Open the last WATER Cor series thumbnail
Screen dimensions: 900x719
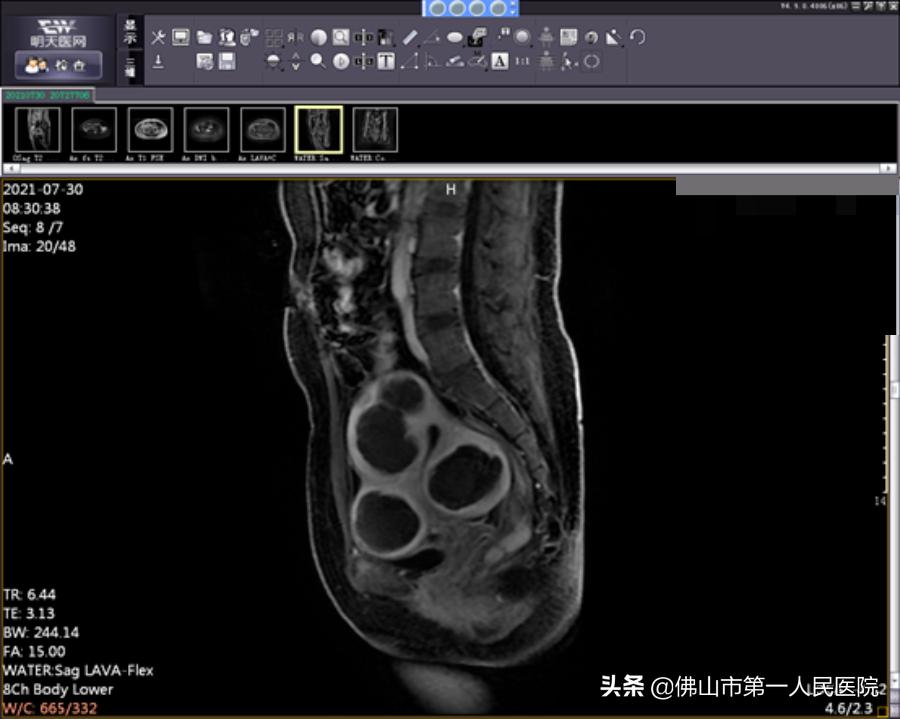click(375, 130)
